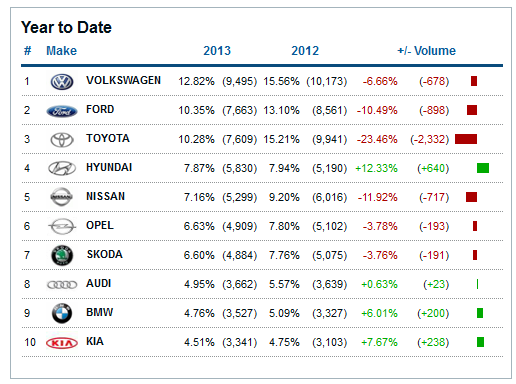Click the # column header
Image resolution: width=516 pixels, height=384 pixels.
coord(27,51)
